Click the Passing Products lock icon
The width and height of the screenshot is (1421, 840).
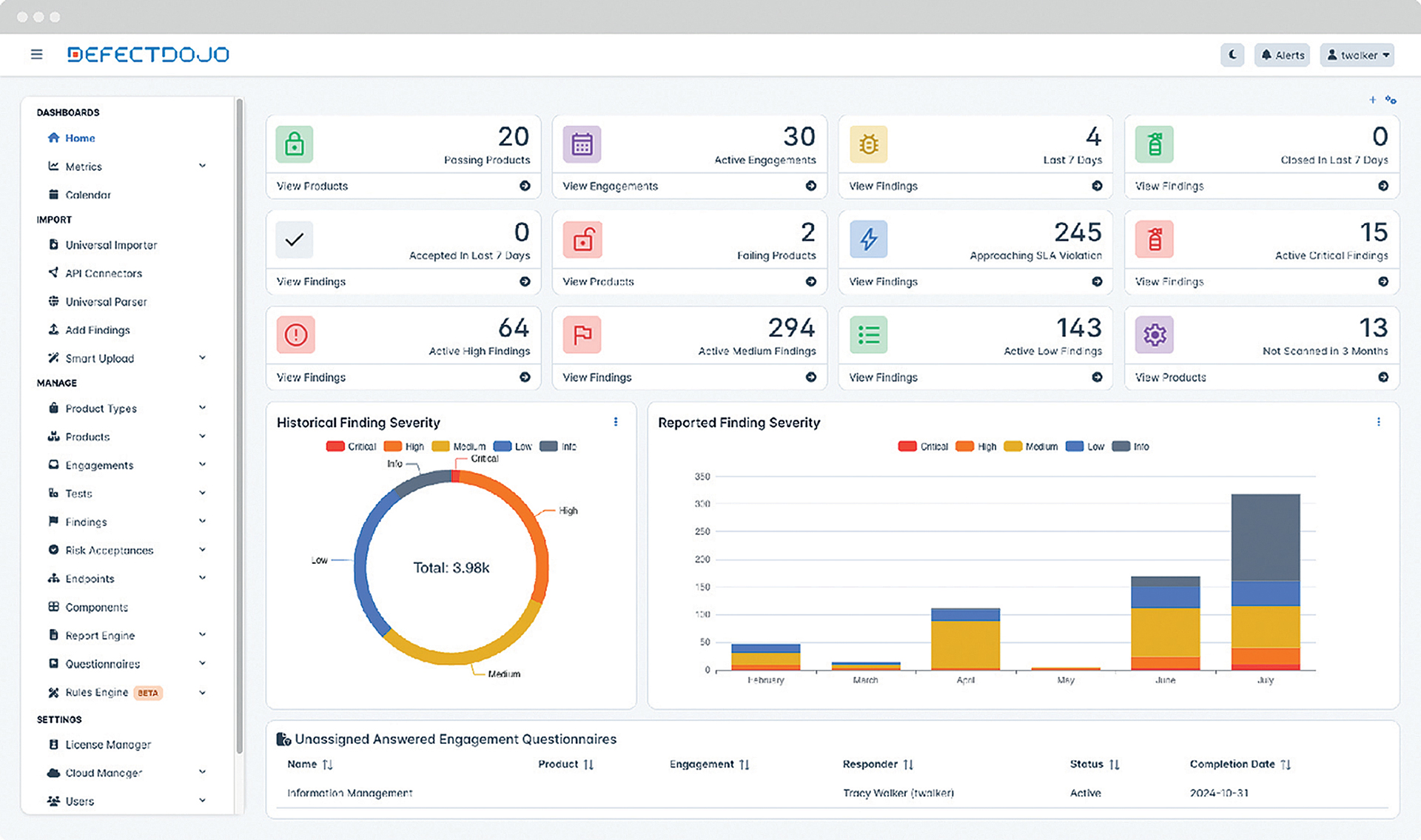[x=295, y=144]
